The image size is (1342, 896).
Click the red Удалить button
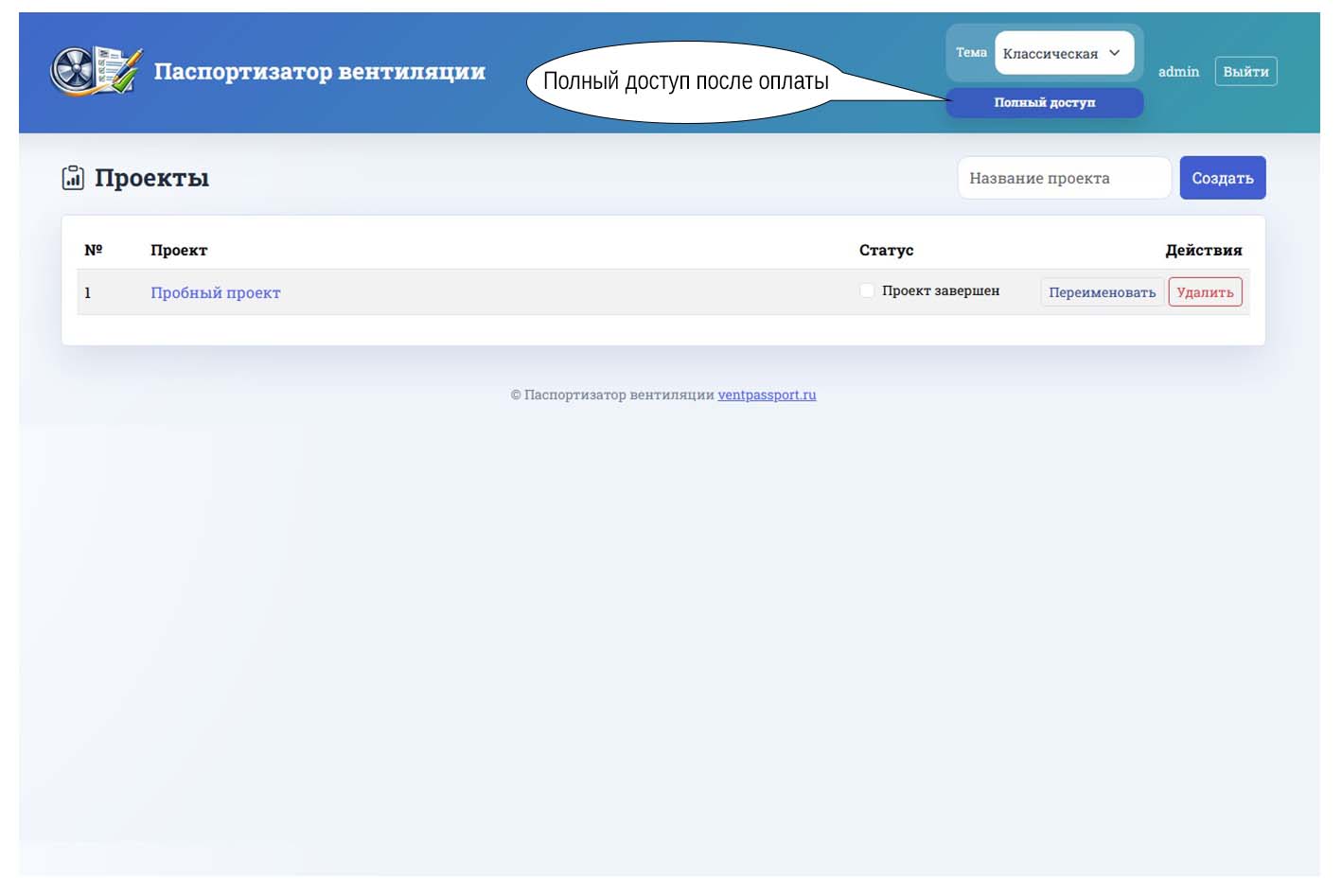pos(1205,292)
